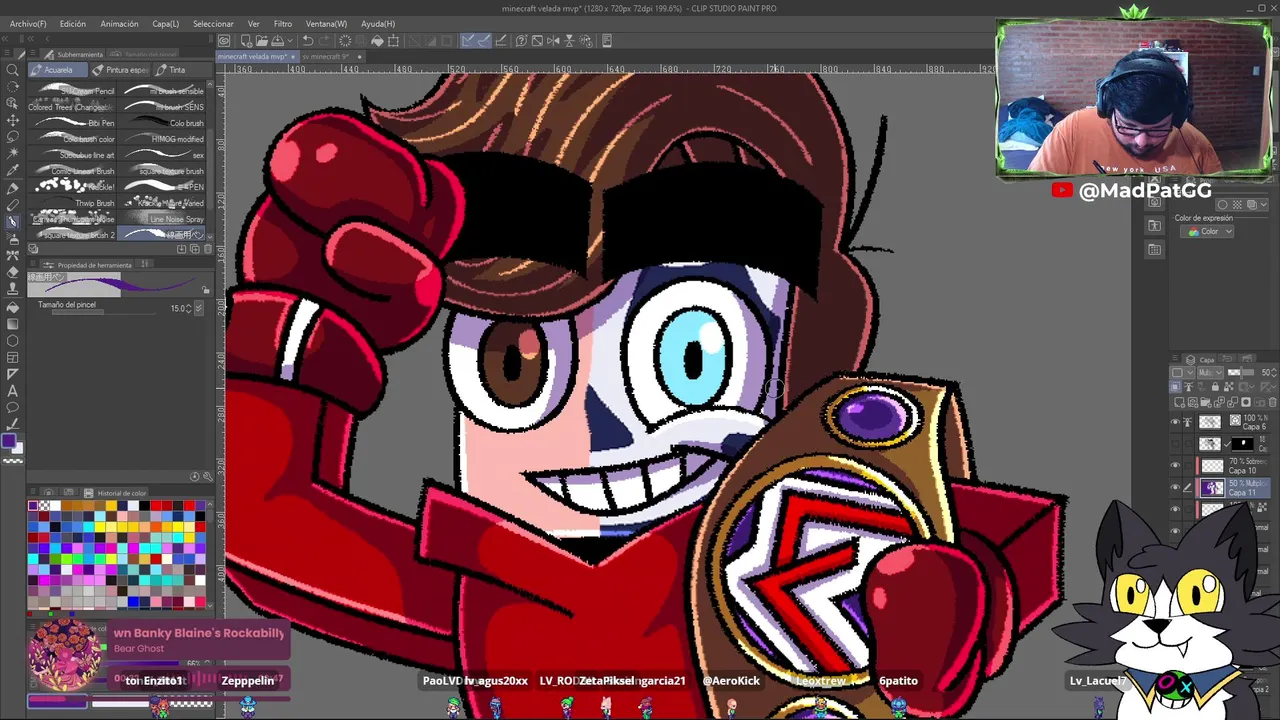This screenshot has height=720, width=1280.
Task: Open the Filtro menu
Action: 283,23
